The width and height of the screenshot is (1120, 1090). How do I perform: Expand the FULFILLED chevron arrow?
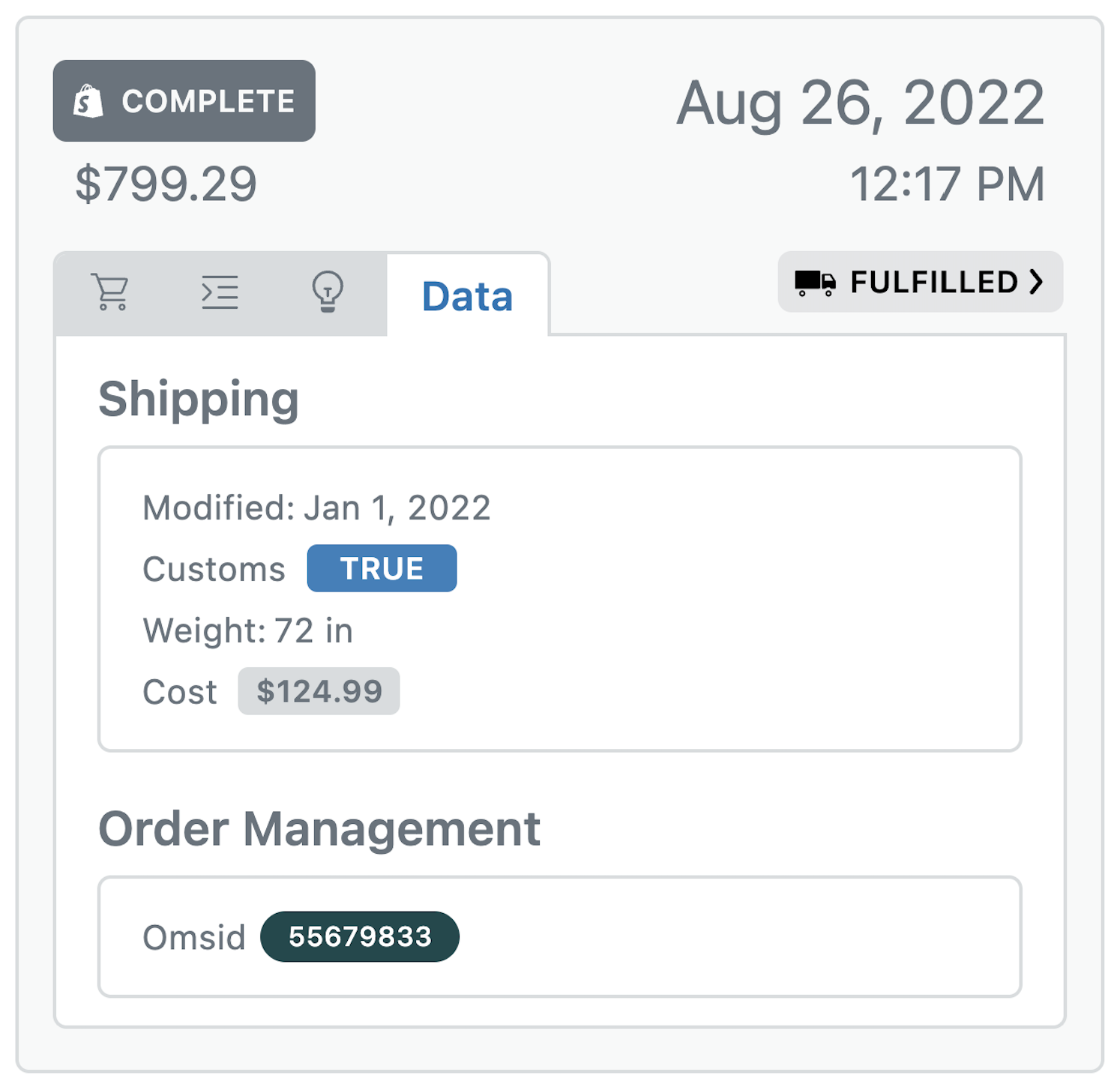tap(1036, 282)
